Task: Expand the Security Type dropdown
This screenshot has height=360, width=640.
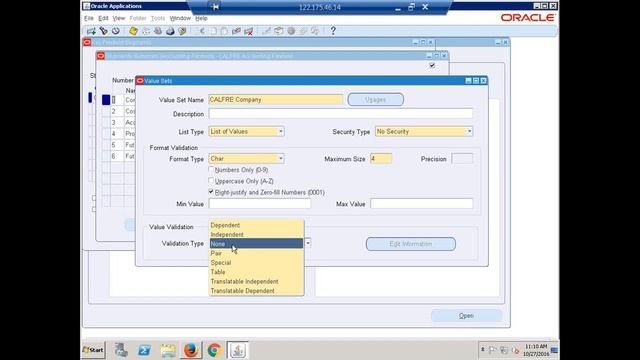Action: coord(469,131)
